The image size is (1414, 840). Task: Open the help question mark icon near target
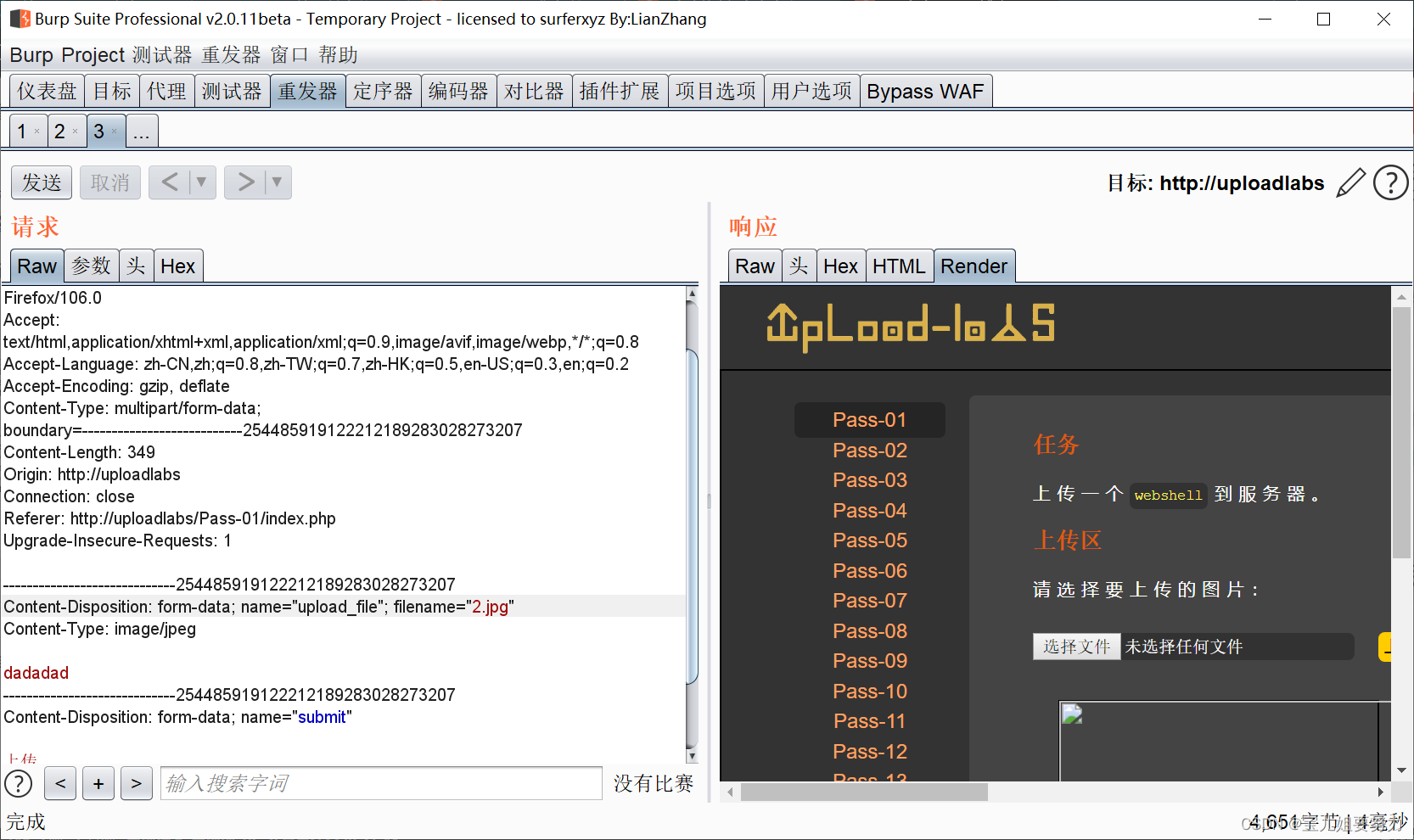click(x=1391, y=182)
